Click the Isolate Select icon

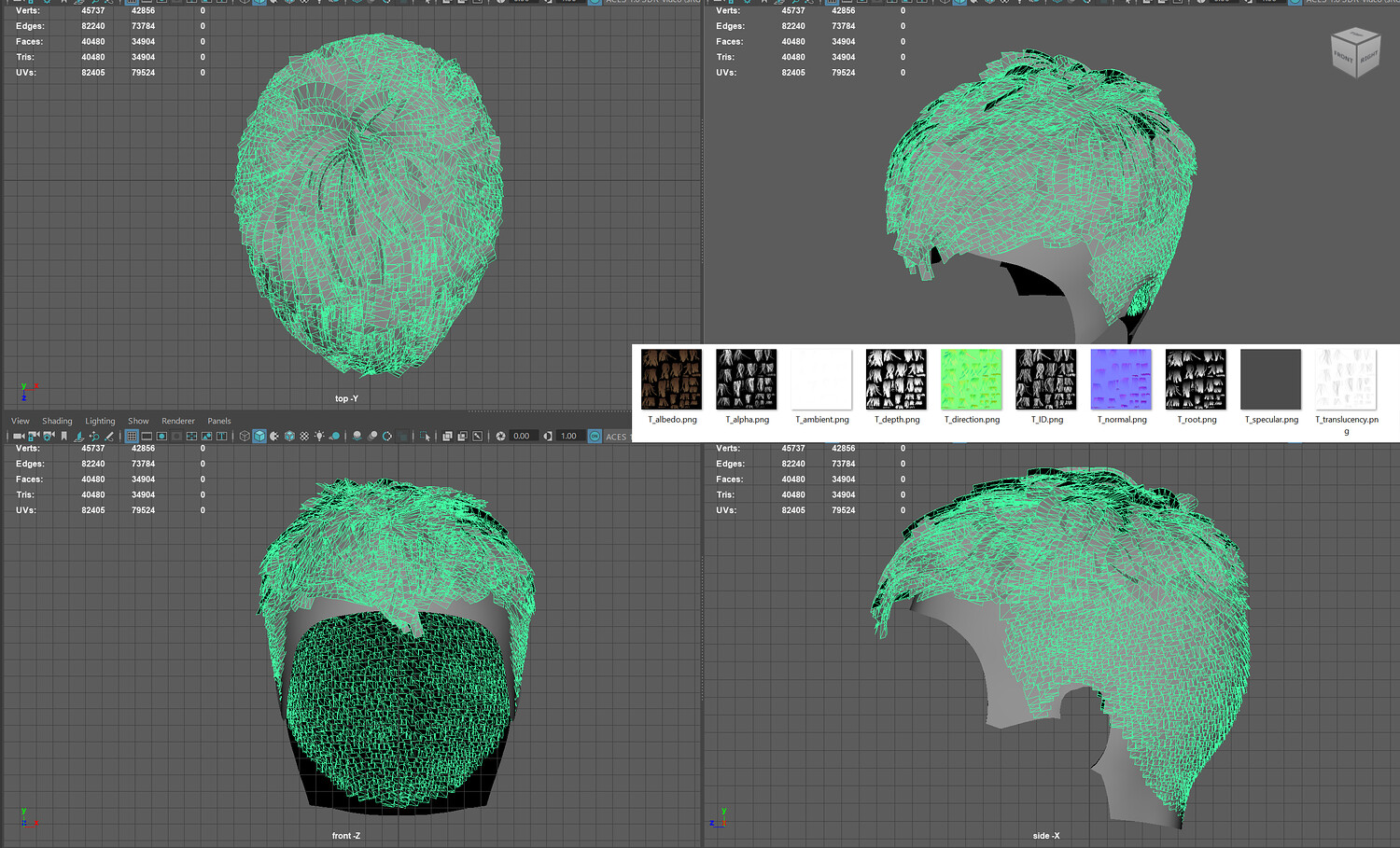pos(425,436)
